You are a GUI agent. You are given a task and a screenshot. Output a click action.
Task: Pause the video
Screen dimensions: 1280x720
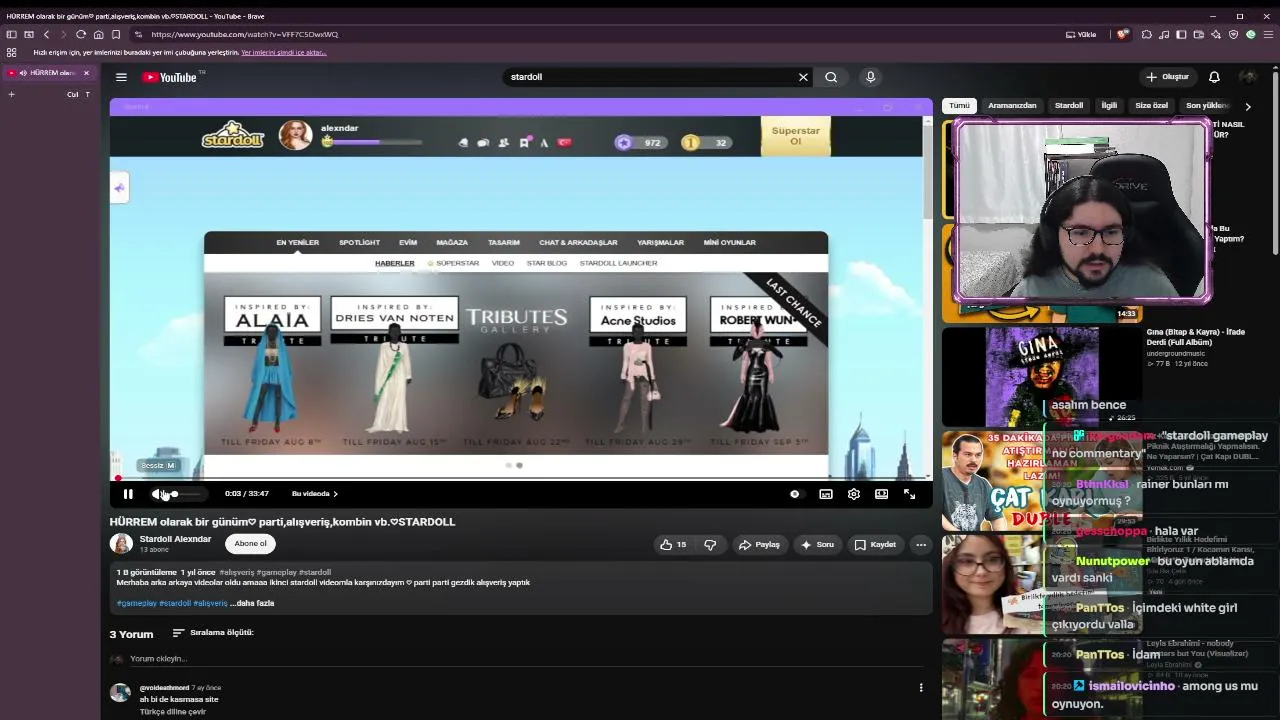tap(128, 494)
